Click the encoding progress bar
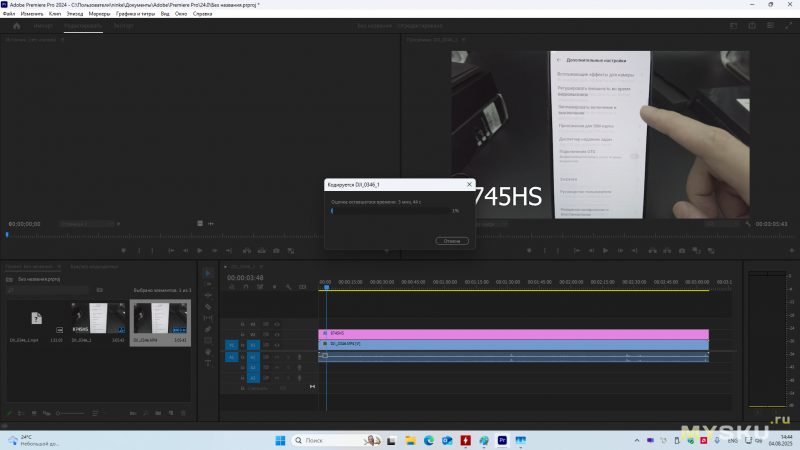 (391, 211)
